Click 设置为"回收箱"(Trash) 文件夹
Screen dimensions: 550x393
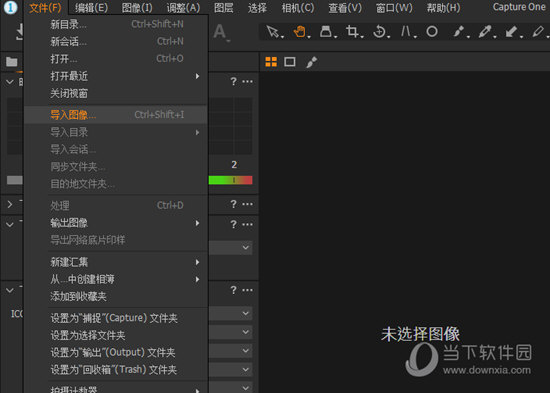[116, 369]
